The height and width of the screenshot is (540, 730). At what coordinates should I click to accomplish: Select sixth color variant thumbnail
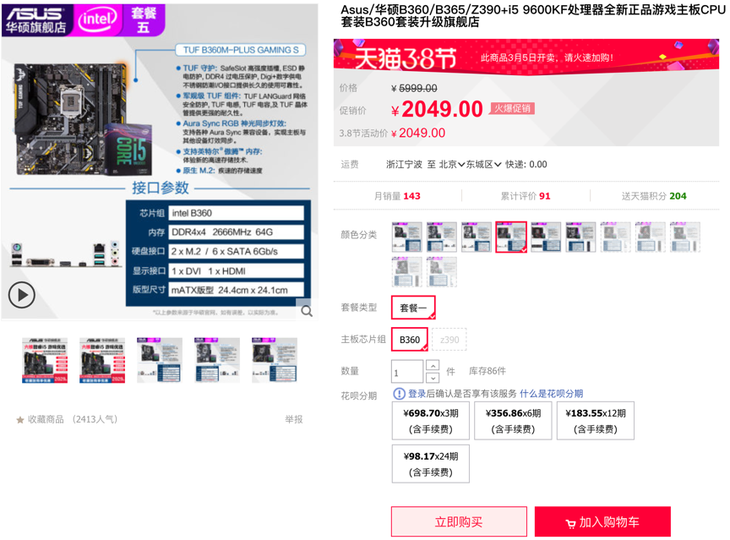click(581, 237)
